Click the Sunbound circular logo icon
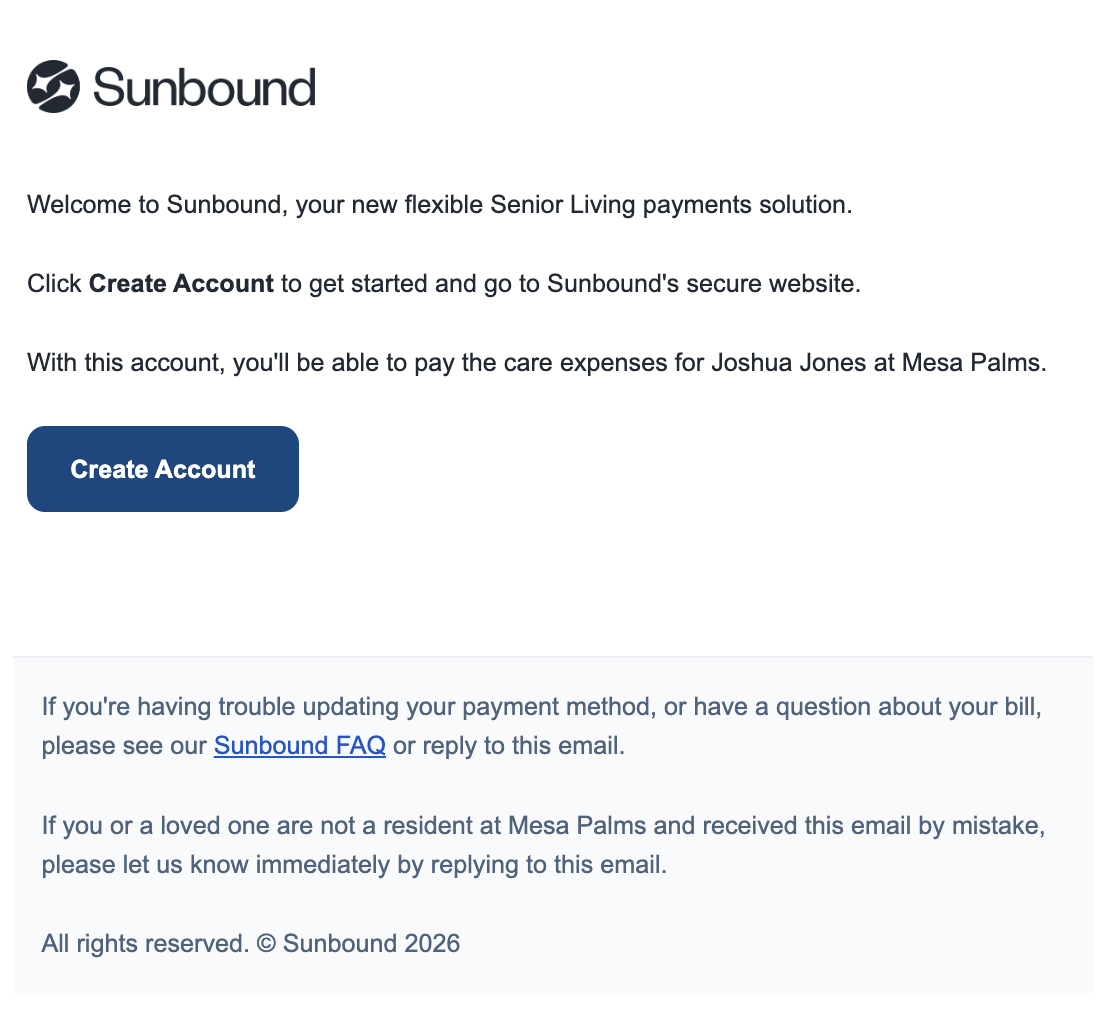This screenshot has height=1016, width=1098. coord(53,87)
